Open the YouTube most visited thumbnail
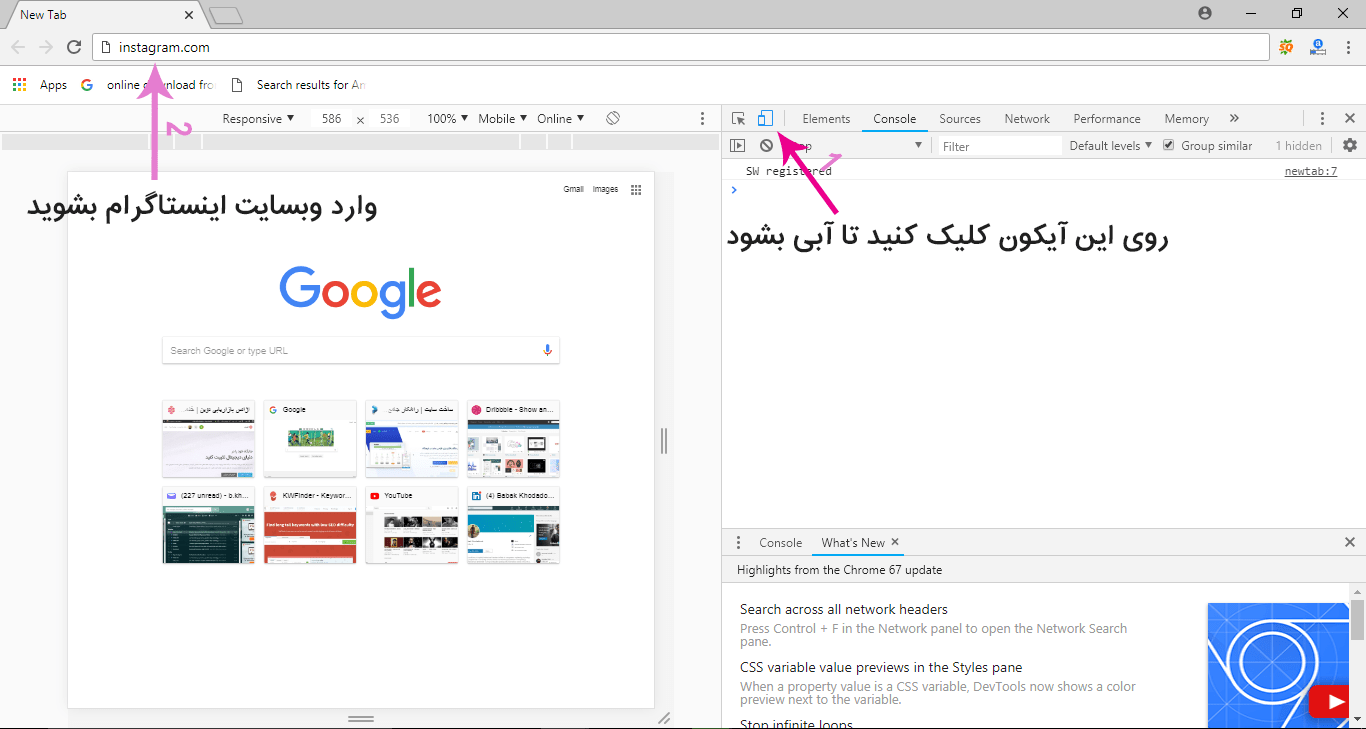Viewport: 1366px width, 729px height. (412, 525)
